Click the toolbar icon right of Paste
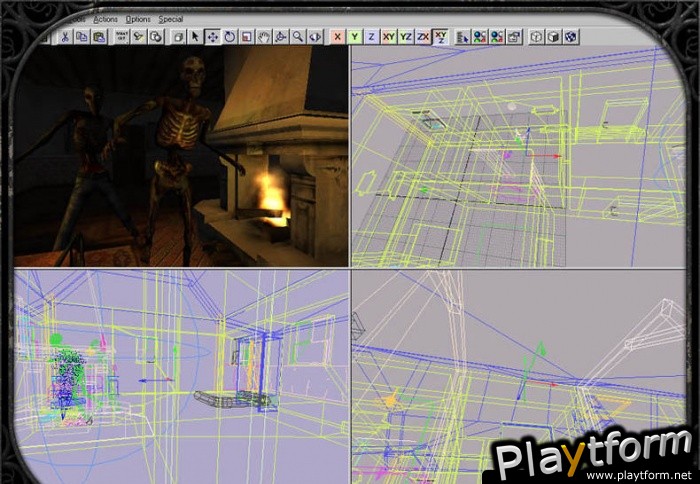Screen dimensions: 700x484 pos(121,37)
